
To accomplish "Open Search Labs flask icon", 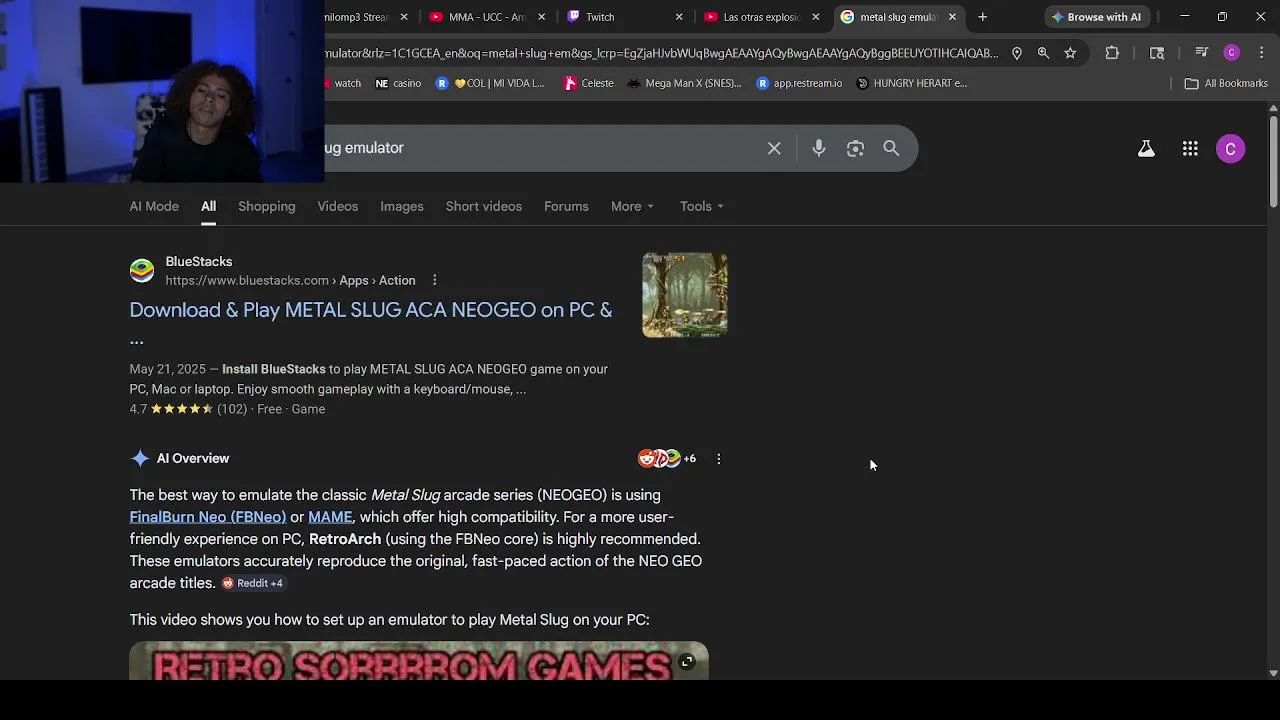I will click(x=1146, y=149).
